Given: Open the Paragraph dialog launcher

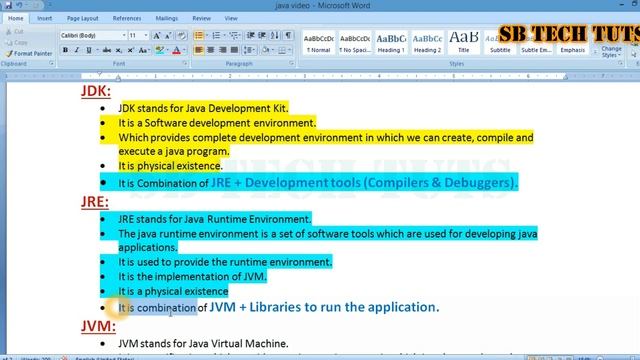Looking at the screenshot, I should click(292, 64).
